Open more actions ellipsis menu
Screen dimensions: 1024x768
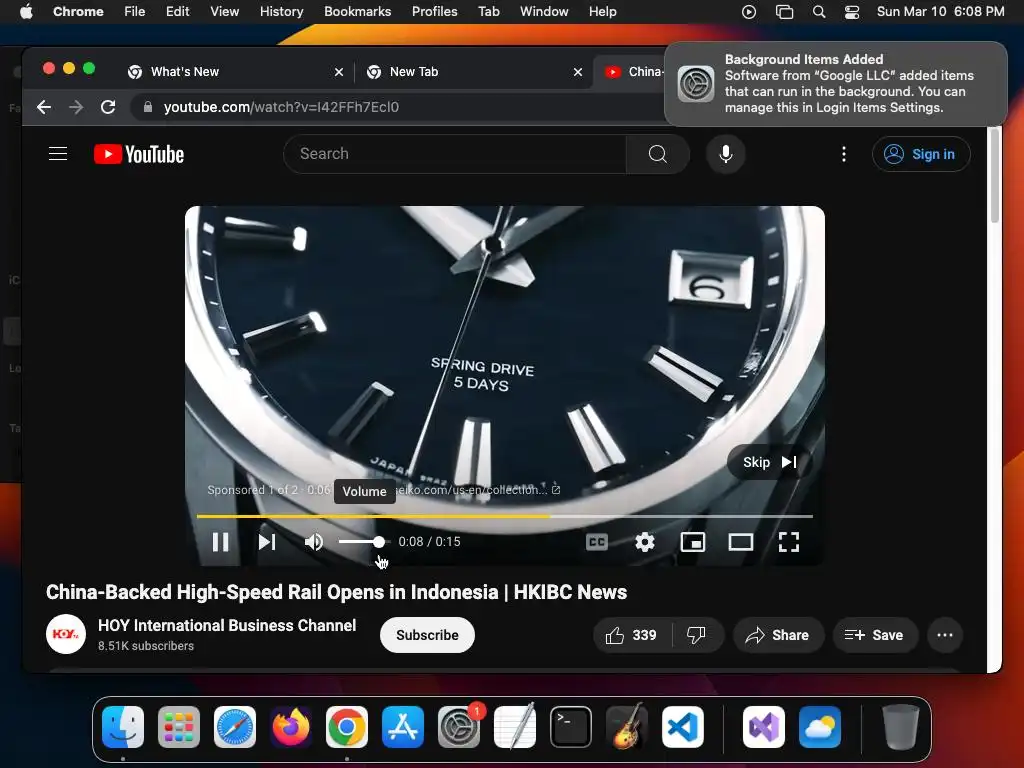(944, 635)
